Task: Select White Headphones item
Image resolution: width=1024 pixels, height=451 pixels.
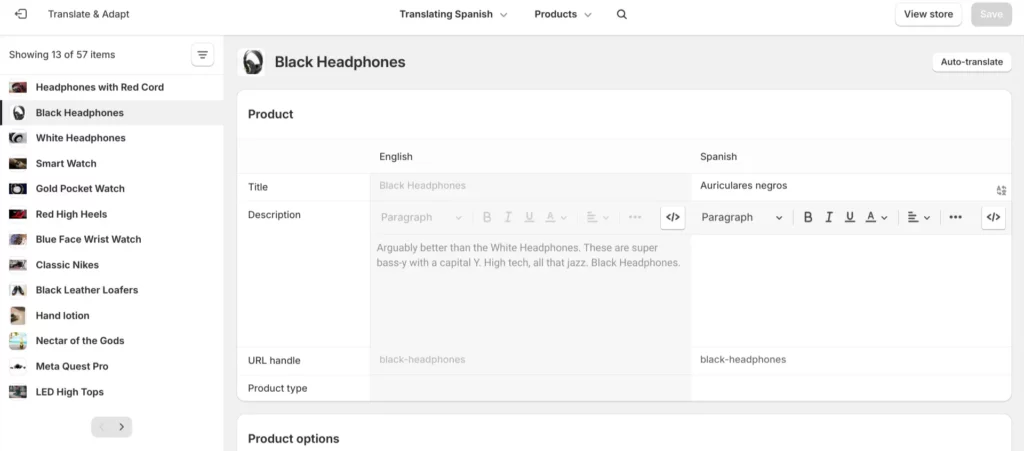Action: pos(112,138)
